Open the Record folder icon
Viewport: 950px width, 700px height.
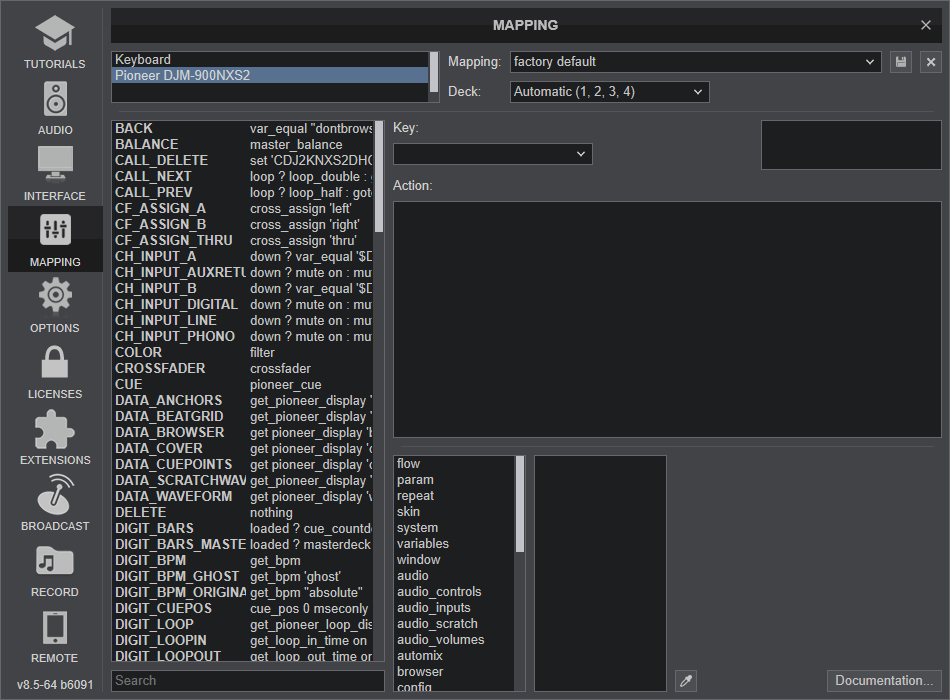point(55,569)
